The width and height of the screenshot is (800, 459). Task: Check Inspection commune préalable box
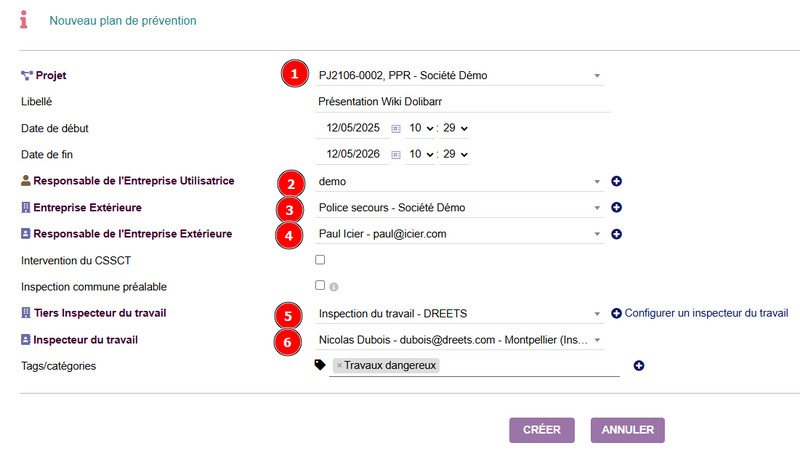(x=320, y=285)
